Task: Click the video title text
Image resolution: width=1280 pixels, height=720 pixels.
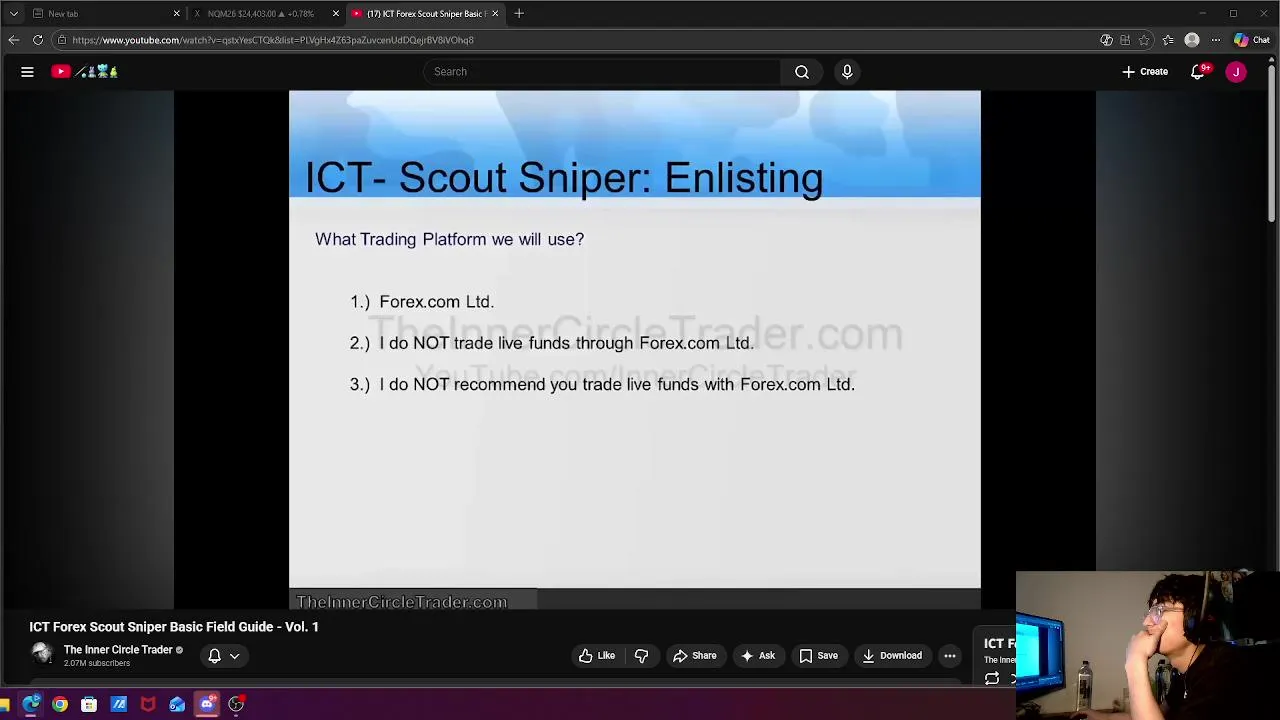Action: pyautogui.click(x=174, y=627)
